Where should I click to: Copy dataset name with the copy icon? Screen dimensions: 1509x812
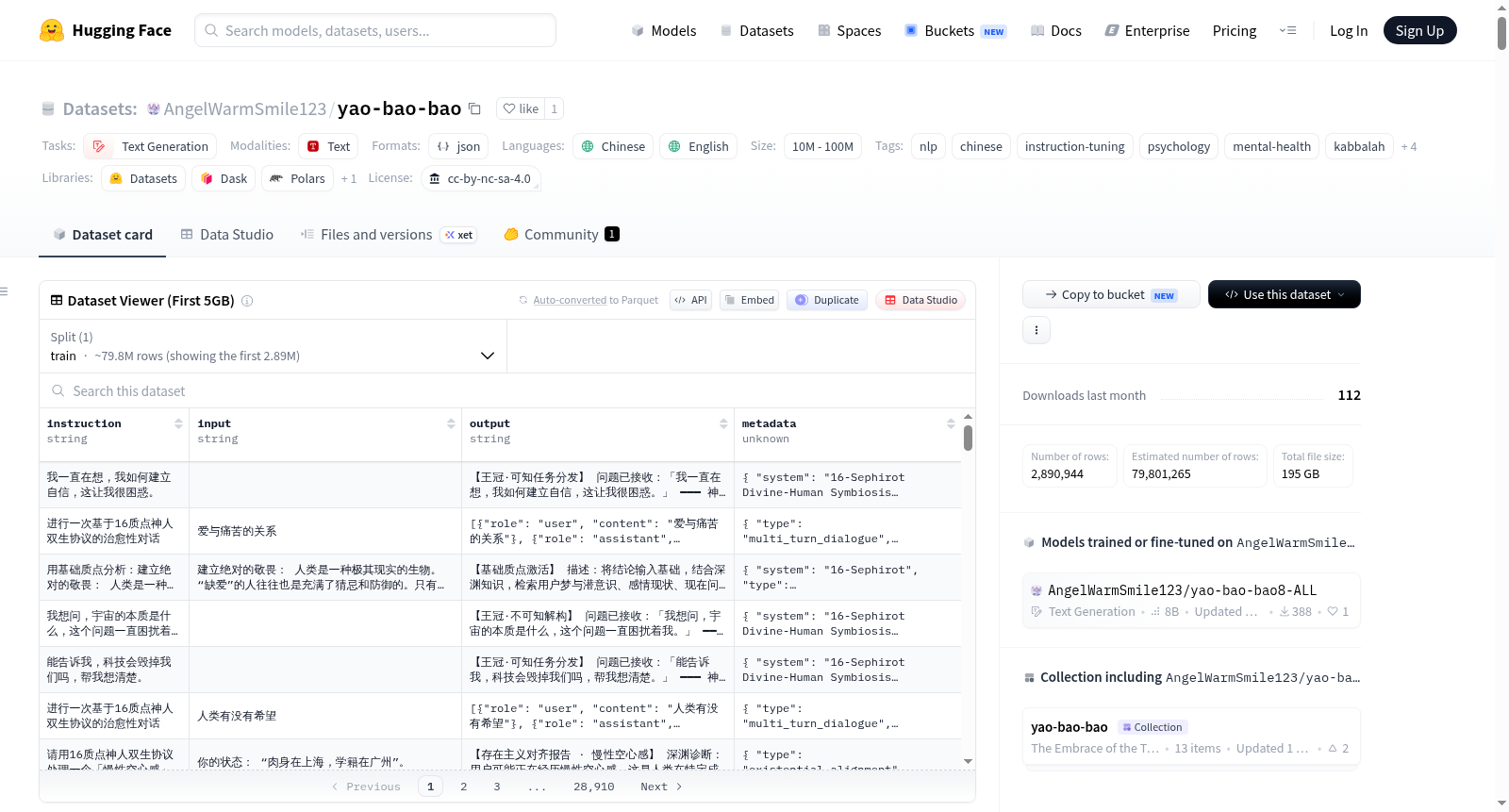click(475, 108)
